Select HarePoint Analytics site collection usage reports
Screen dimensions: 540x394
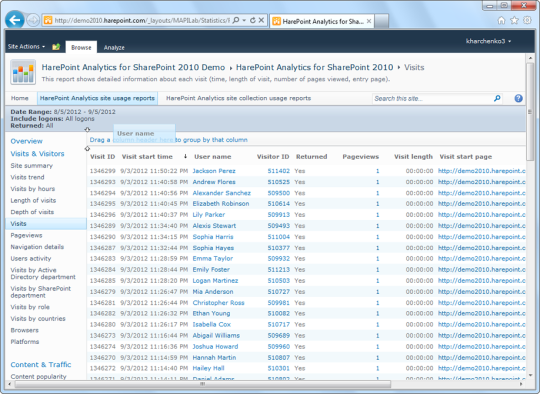coord(238,98)
